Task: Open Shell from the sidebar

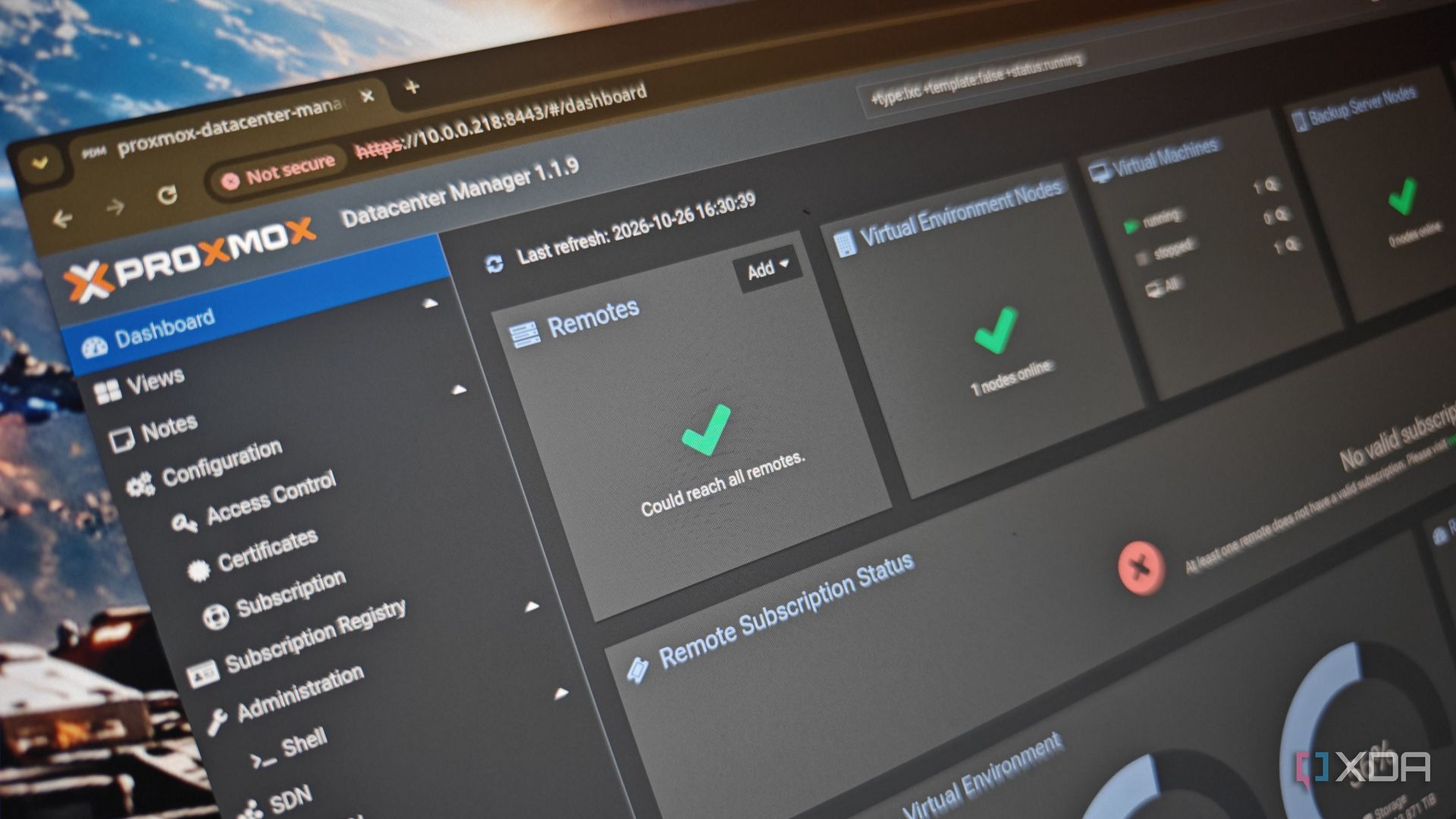Action: click(305, 744)
